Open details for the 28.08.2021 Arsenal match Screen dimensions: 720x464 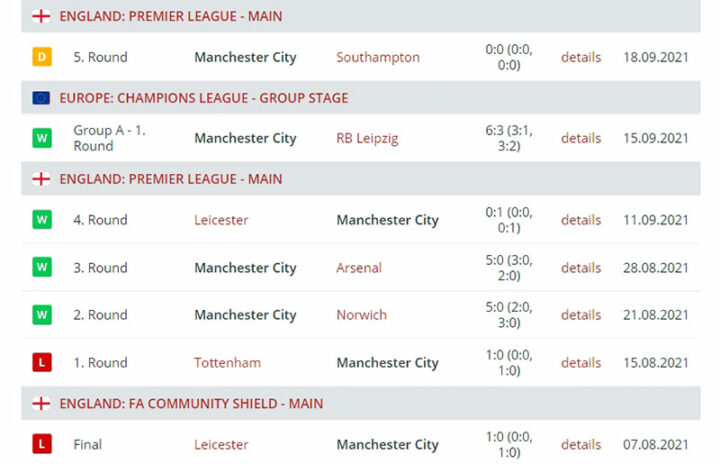tap(581, 267)
